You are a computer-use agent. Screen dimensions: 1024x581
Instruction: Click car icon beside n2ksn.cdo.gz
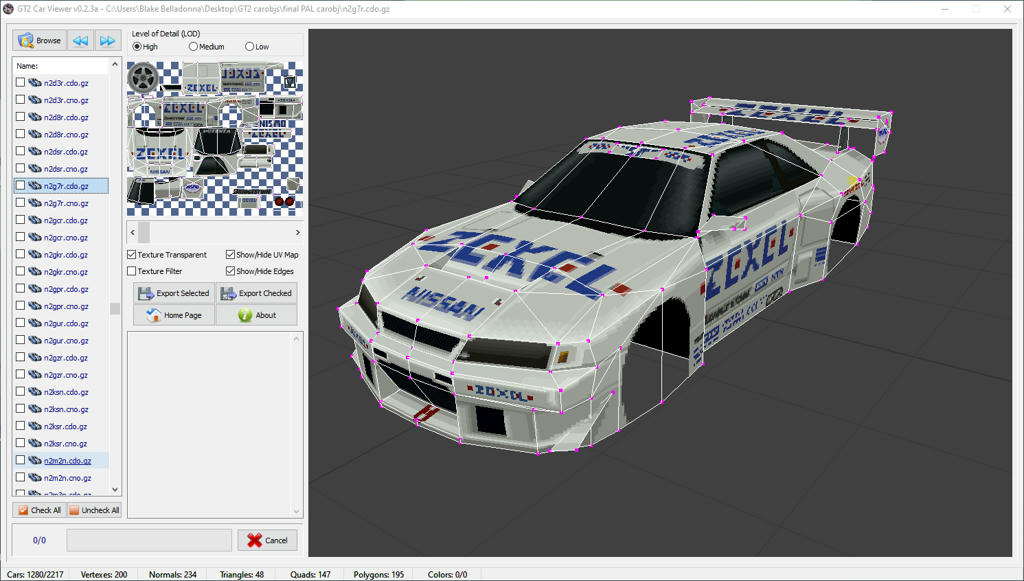coord(35,392)
